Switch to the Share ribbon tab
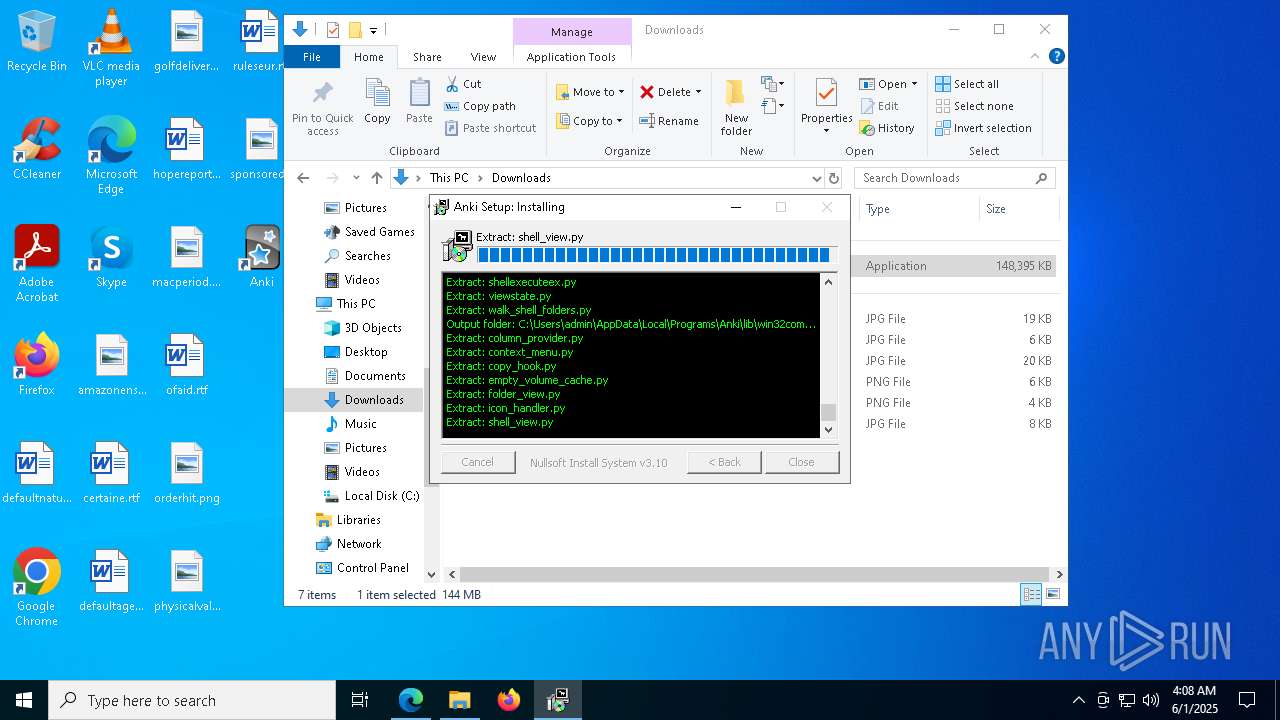Viewport: 1280px width, 720px height. click(427, 57)
